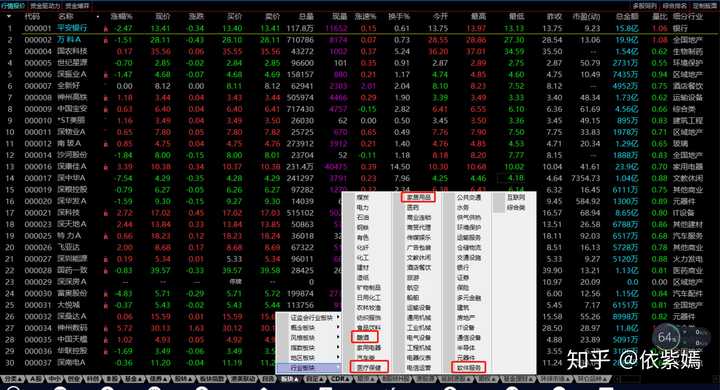Select 软件服务 in the industry menu
This screenshot has height=390, width=720.
pos(468,368)
